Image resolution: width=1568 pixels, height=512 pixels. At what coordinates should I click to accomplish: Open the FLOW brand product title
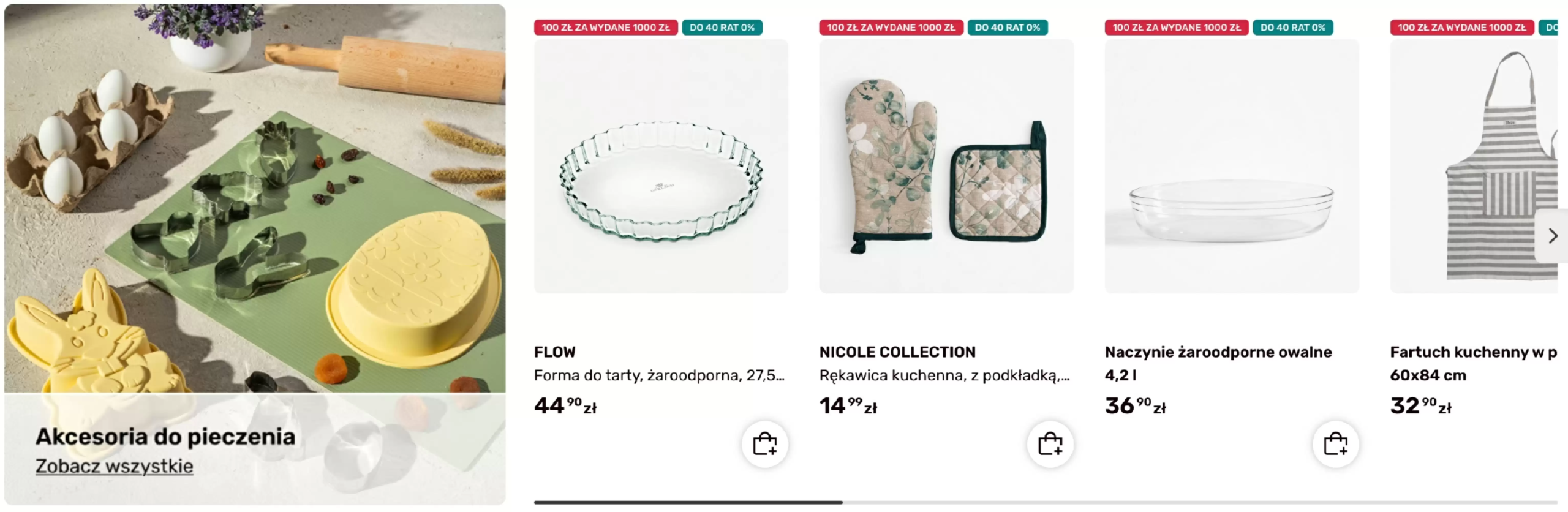click(x=555, y=352)
